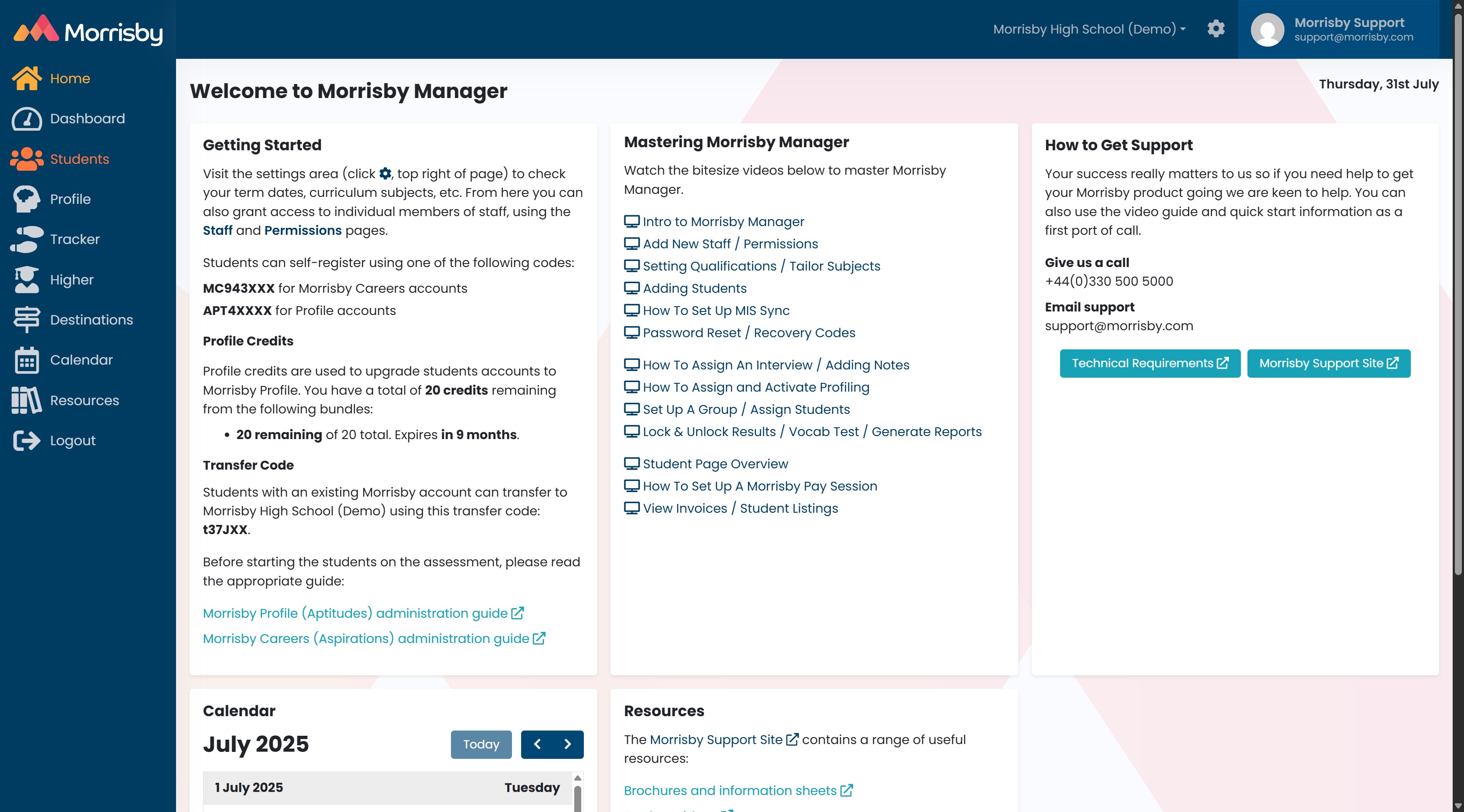Viewport: 1464px width, 812px height.
Task: Open the Resources books icon
Action: pos(27,401)
